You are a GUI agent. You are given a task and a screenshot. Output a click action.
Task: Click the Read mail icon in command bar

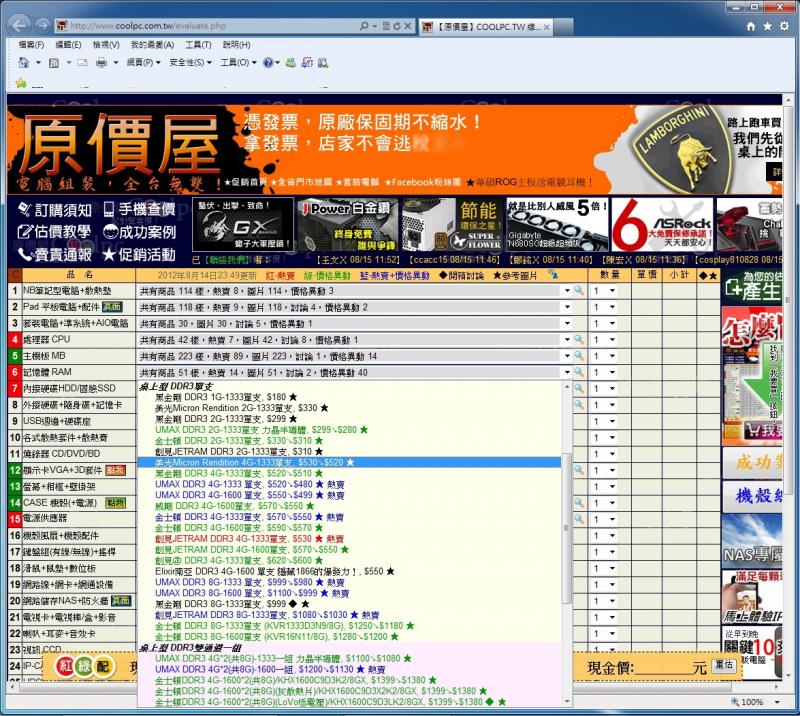click(x=83, y=63)
